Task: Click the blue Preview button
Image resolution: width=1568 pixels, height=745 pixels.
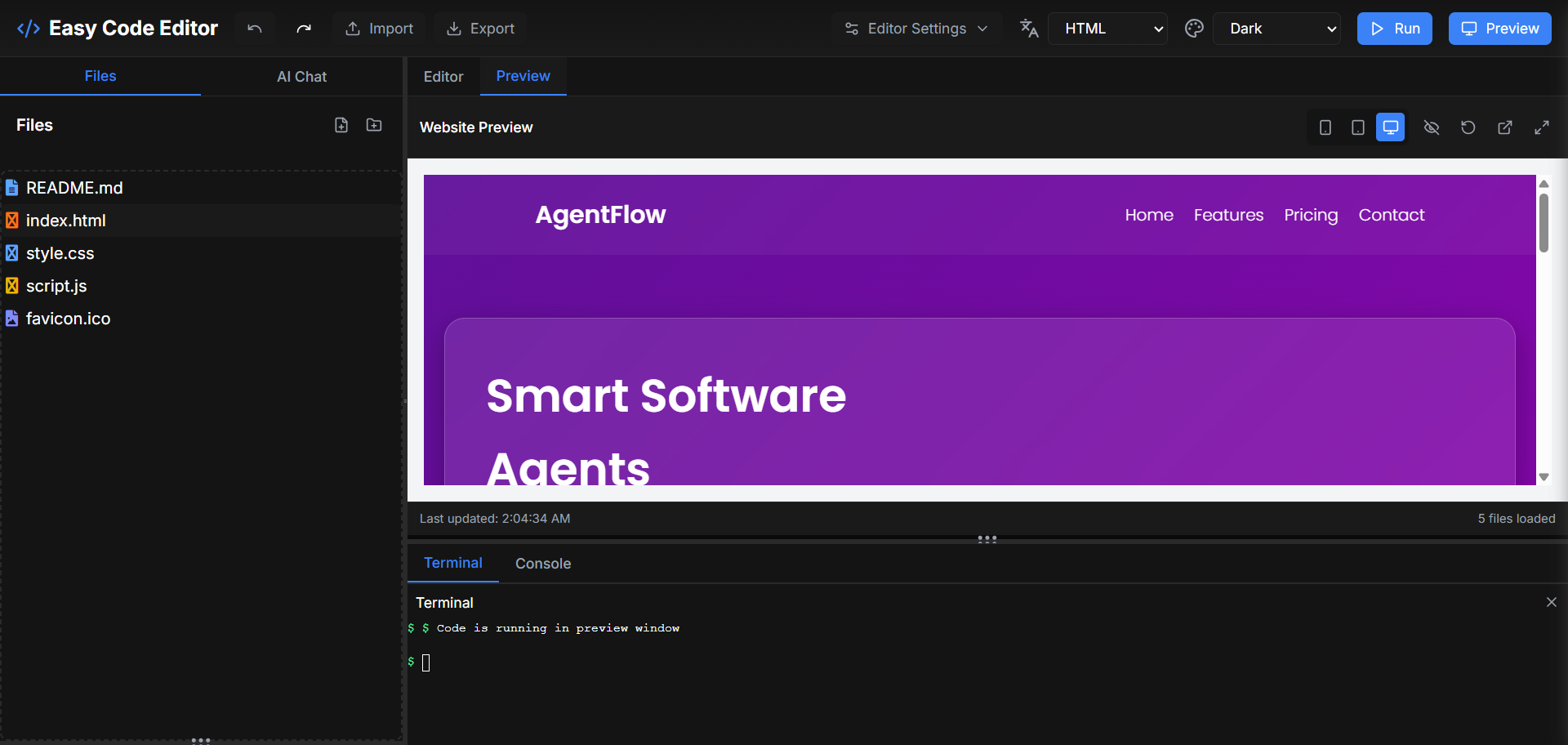Action: 1500,29
